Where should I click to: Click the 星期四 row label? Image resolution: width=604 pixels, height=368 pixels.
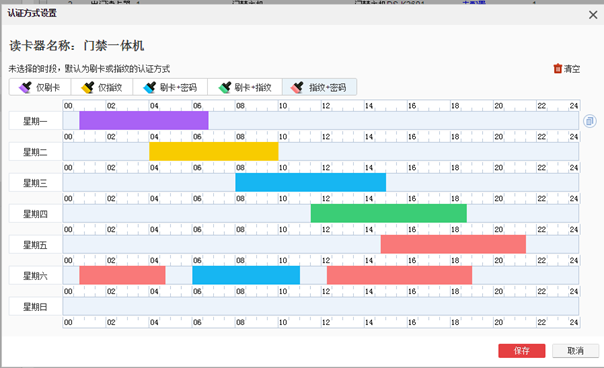35,214
